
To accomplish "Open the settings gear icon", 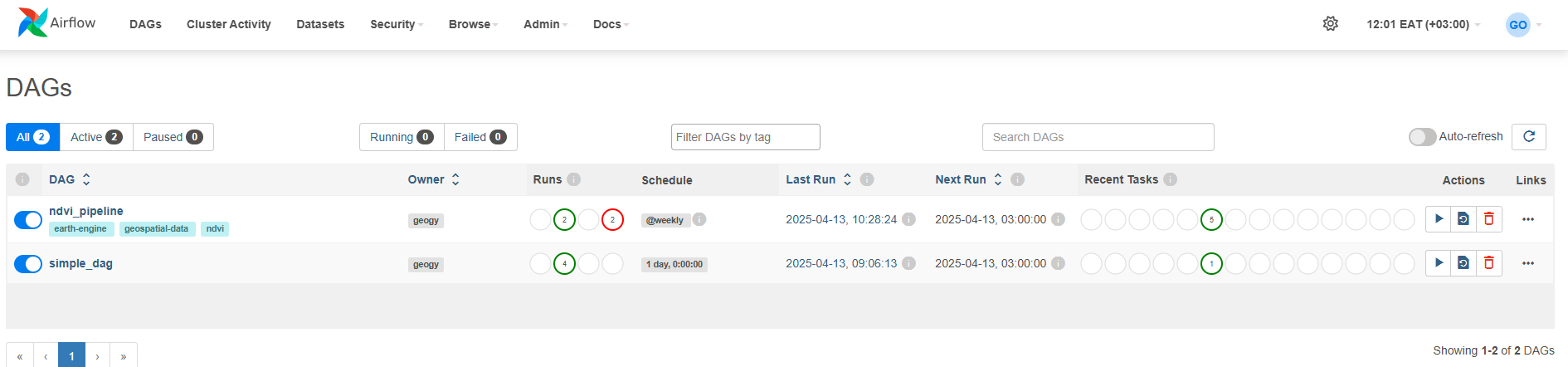I will pyautogui.click(x=1331, y=24).
